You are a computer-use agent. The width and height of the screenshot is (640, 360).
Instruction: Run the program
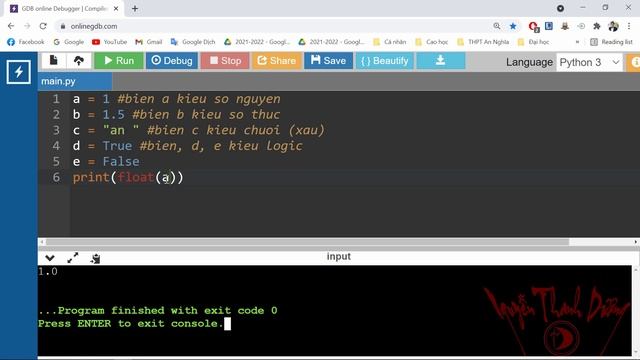pyautogui.click(x=119, y=61)
